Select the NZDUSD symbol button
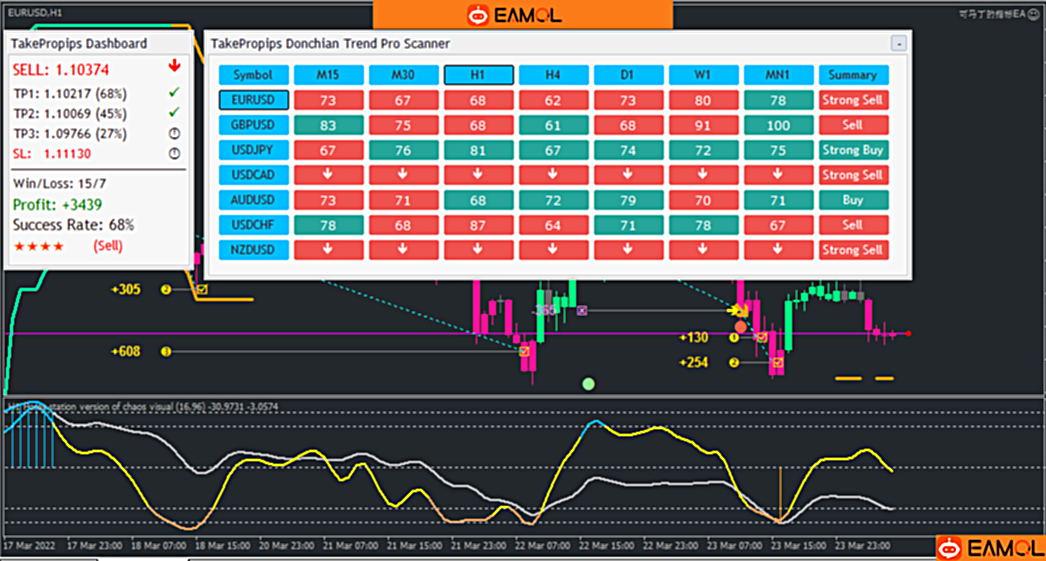Screen dimensions: 1046x561 click(x=253, y=250)
